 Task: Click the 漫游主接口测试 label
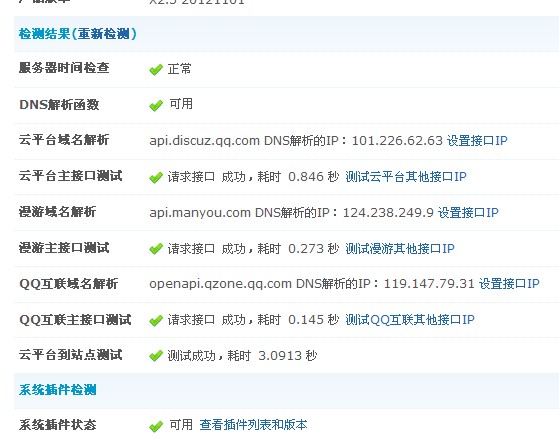(x=64, y=248)
